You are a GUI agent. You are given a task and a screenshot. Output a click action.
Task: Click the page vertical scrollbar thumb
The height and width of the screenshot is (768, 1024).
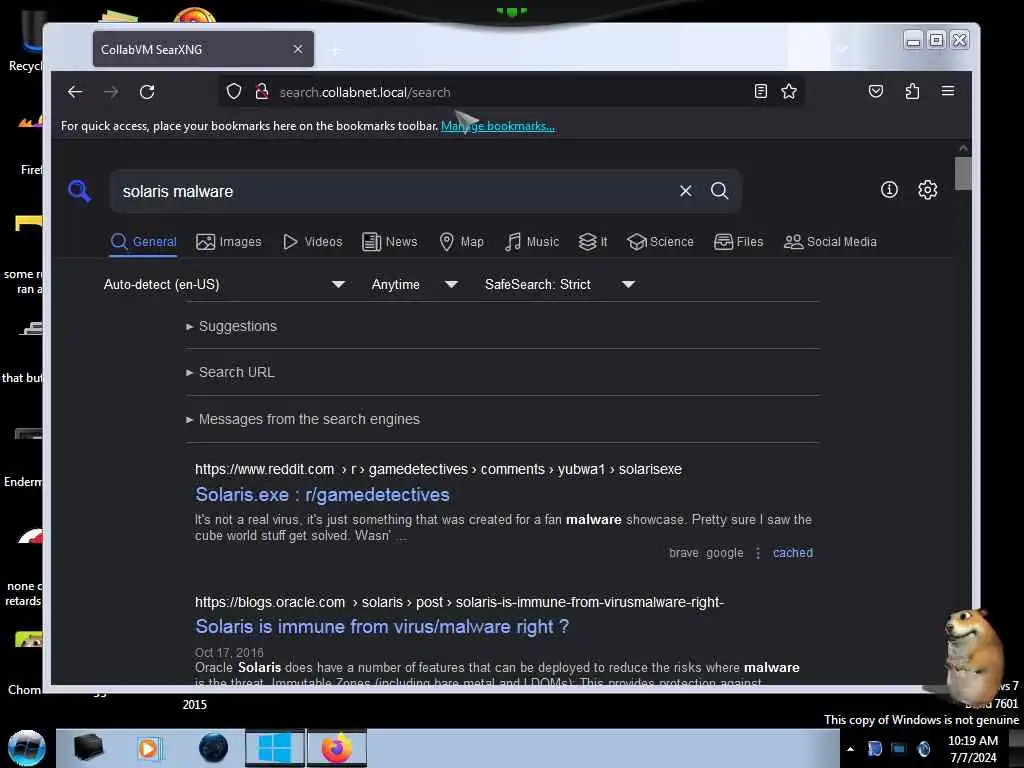(x=963, y=174)
